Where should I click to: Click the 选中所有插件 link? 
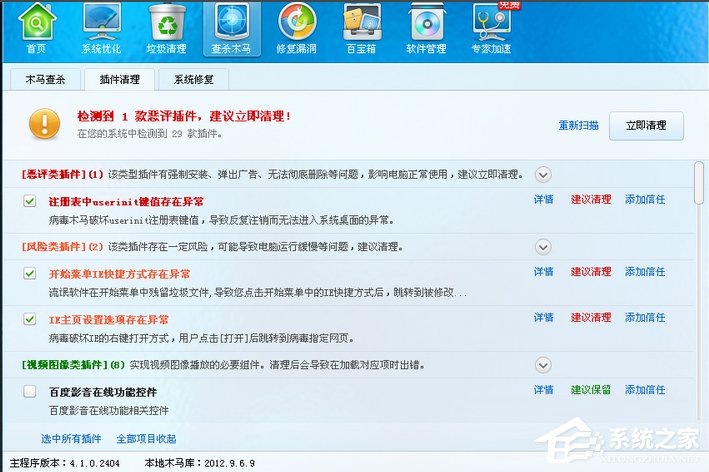pyautogui.click(x=71, y=439)
